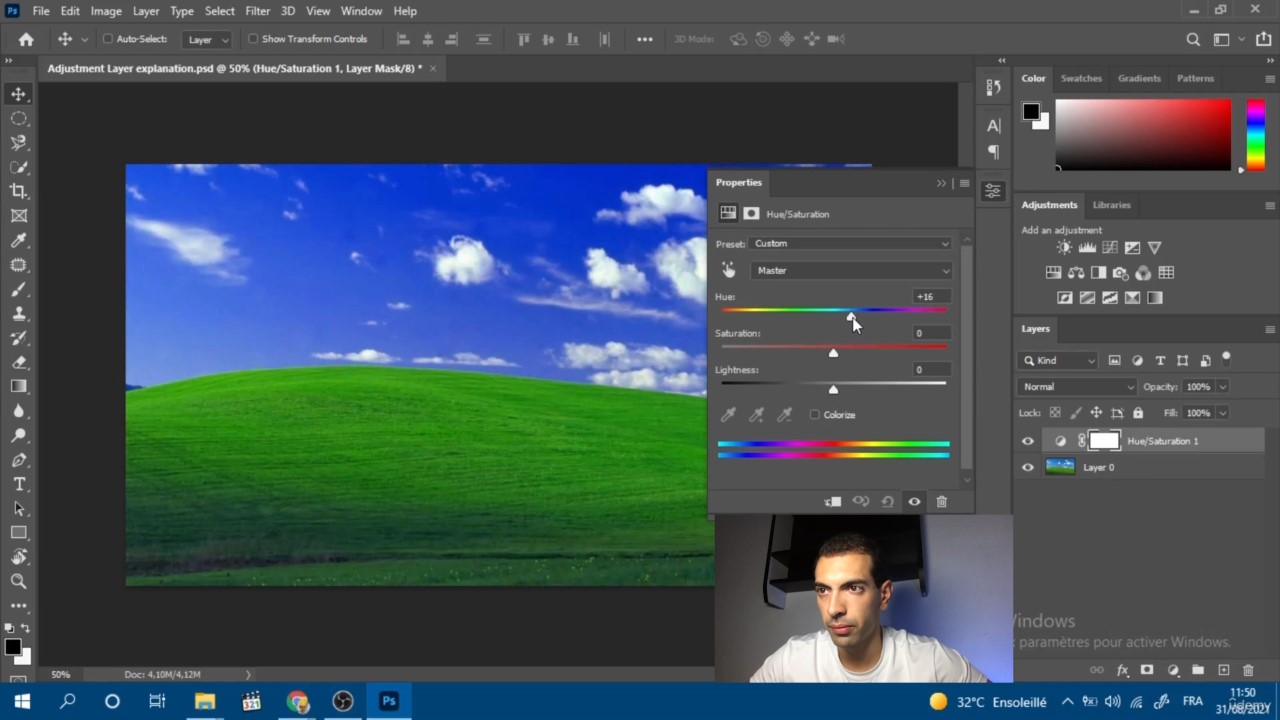Open the Filter menu
This screenshot has width=1280, height=720.
pos(257,11)
